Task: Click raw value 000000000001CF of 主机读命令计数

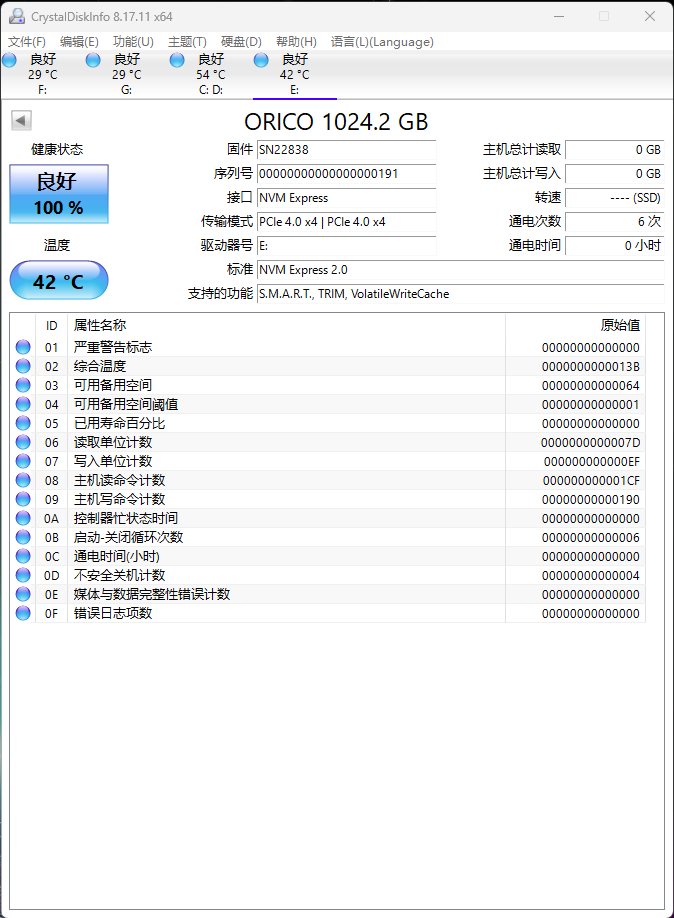Action: [591, 481]
